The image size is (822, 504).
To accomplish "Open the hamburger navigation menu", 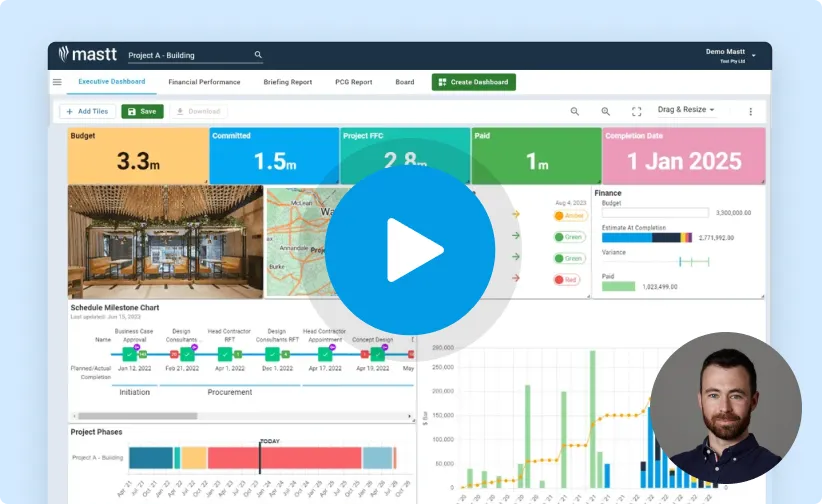I will [57, 82].
